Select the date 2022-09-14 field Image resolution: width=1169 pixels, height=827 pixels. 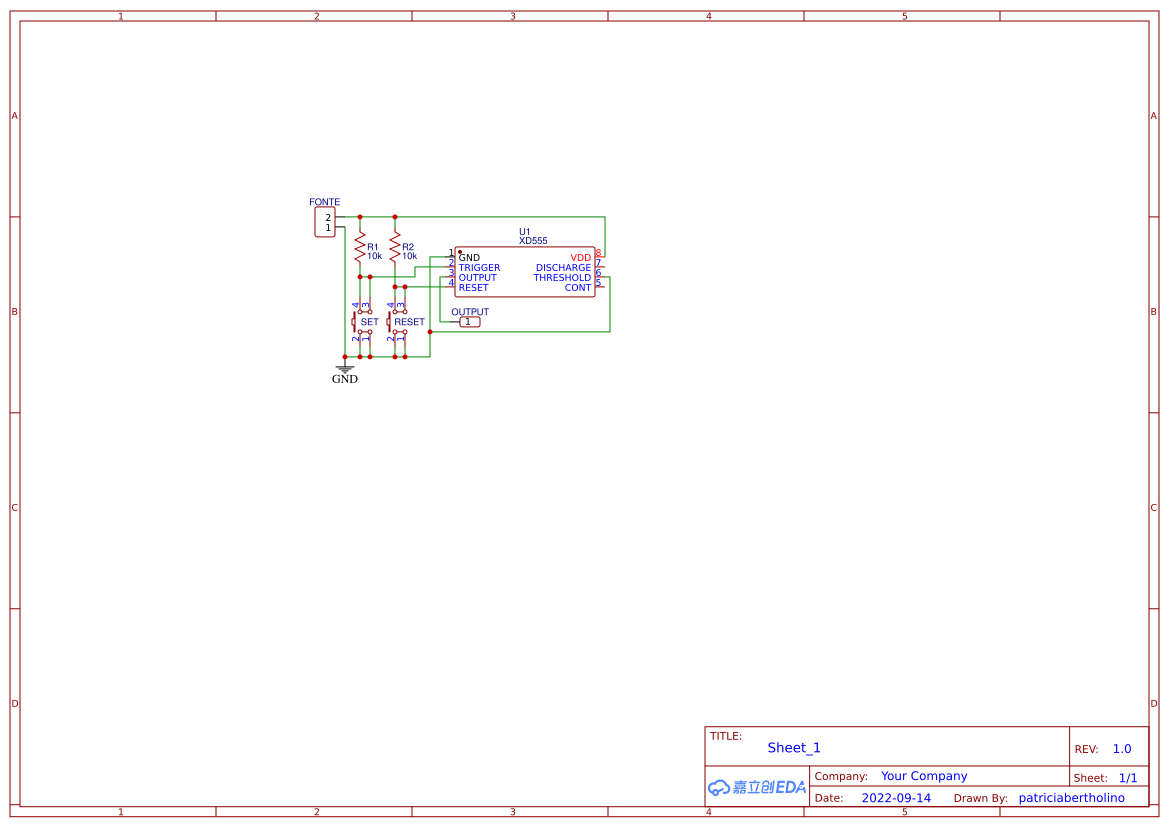[x=896, y=798]
